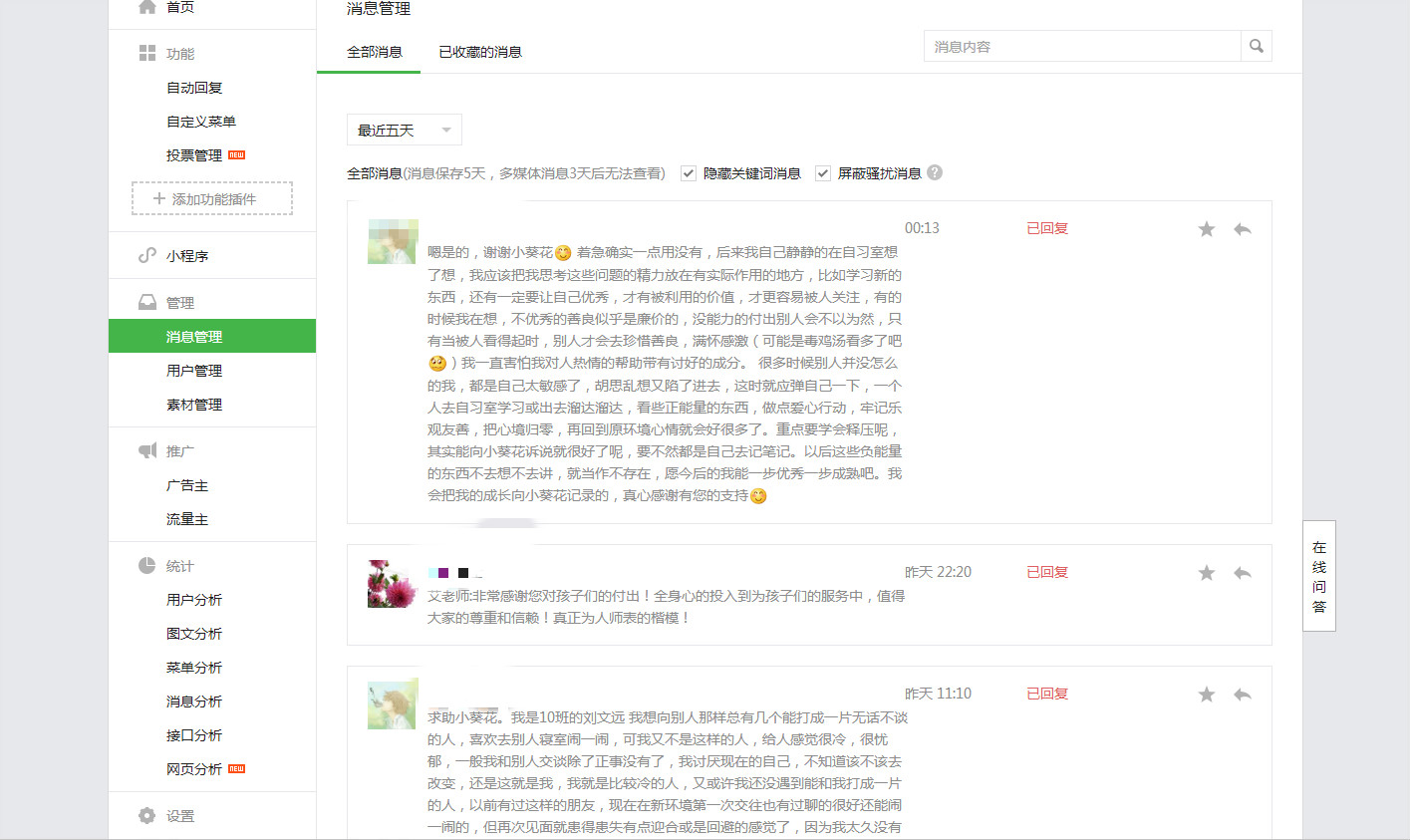Image resolution: width=1410 pixels, height=840 pixels.
Task: Click the help icon beside 屏蔽骚扰消息
Action: pos(934,172)
